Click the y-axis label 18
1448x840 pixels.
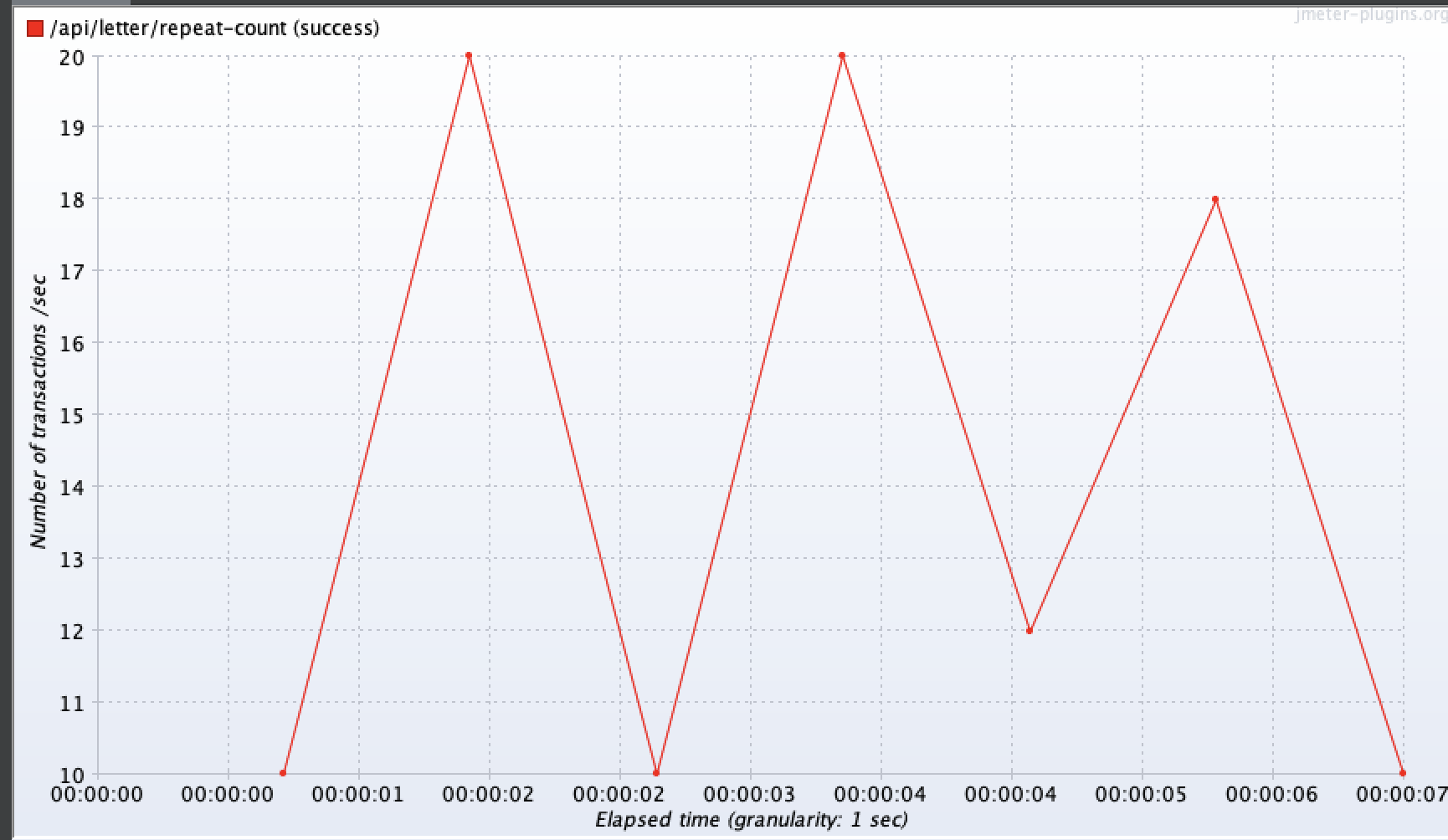click(x=72, y=200)
